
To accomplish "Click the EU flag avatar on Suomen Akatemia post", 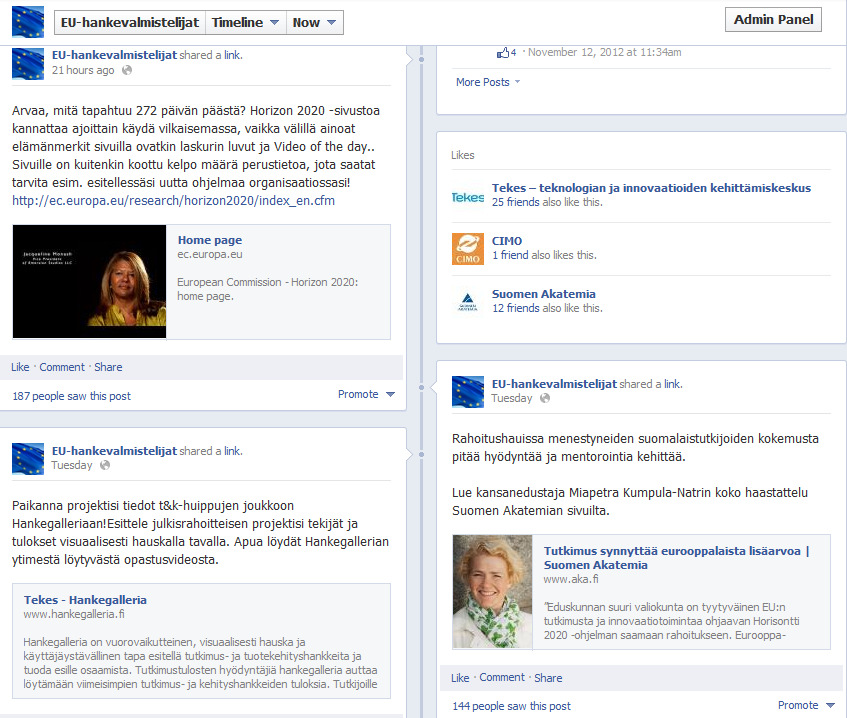I will tap(468, 392).
